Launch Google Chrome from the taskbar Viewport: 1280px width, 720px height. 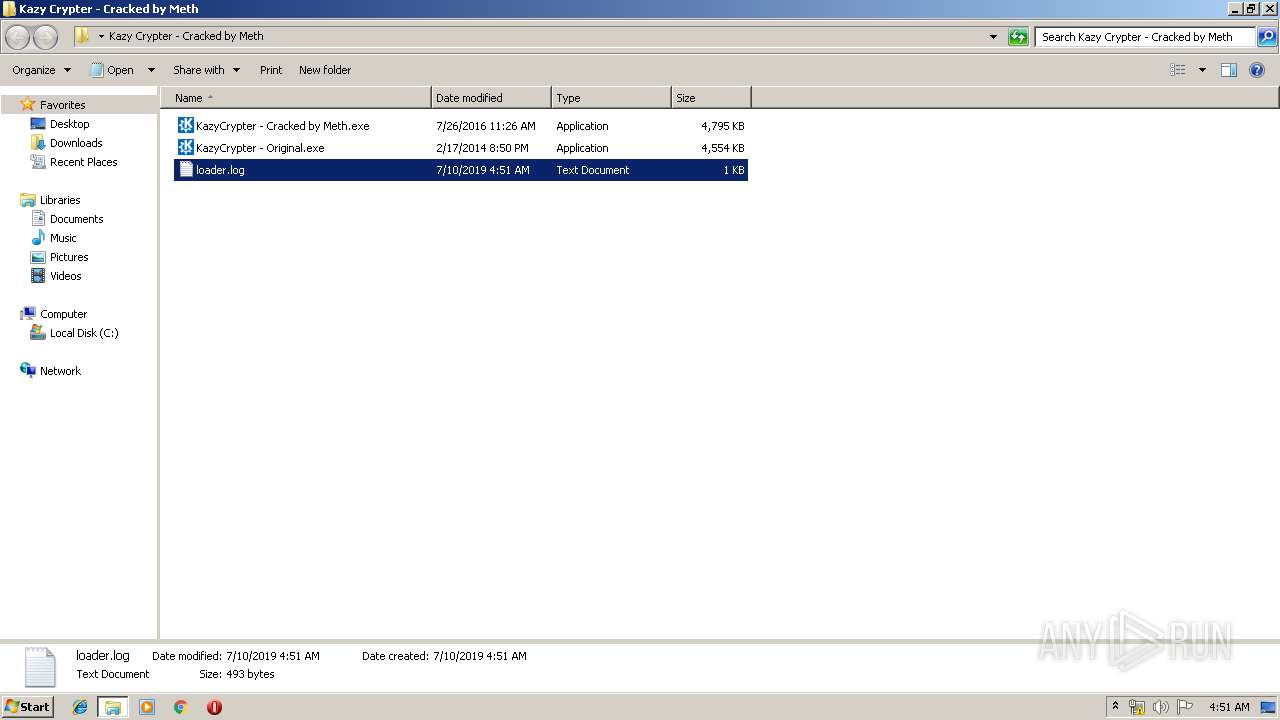click(180, 707)
